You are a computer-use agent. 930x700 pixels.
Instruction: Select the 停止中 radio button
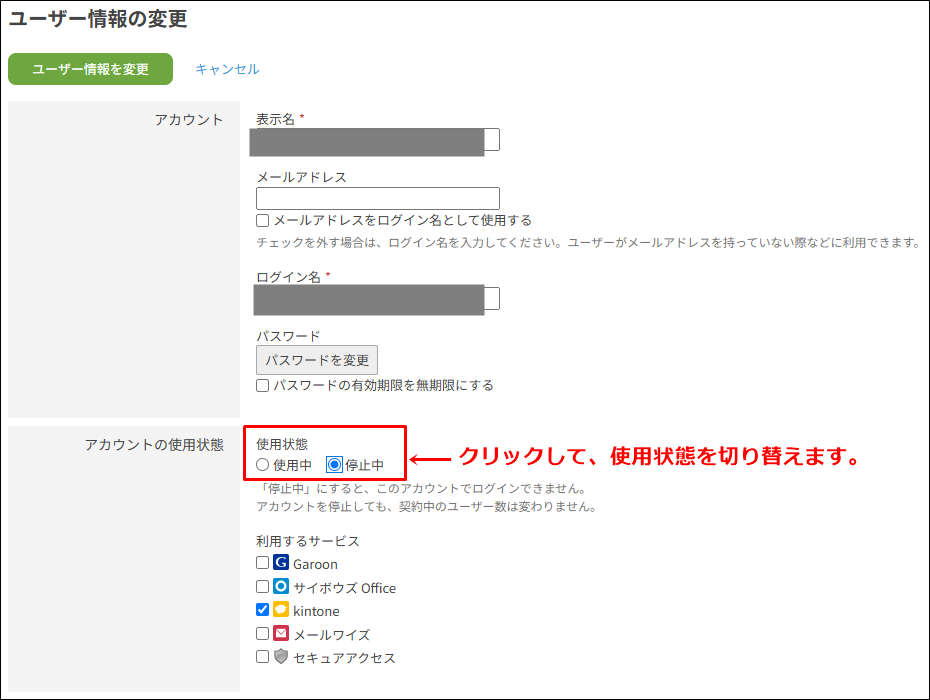pos(334,465)
